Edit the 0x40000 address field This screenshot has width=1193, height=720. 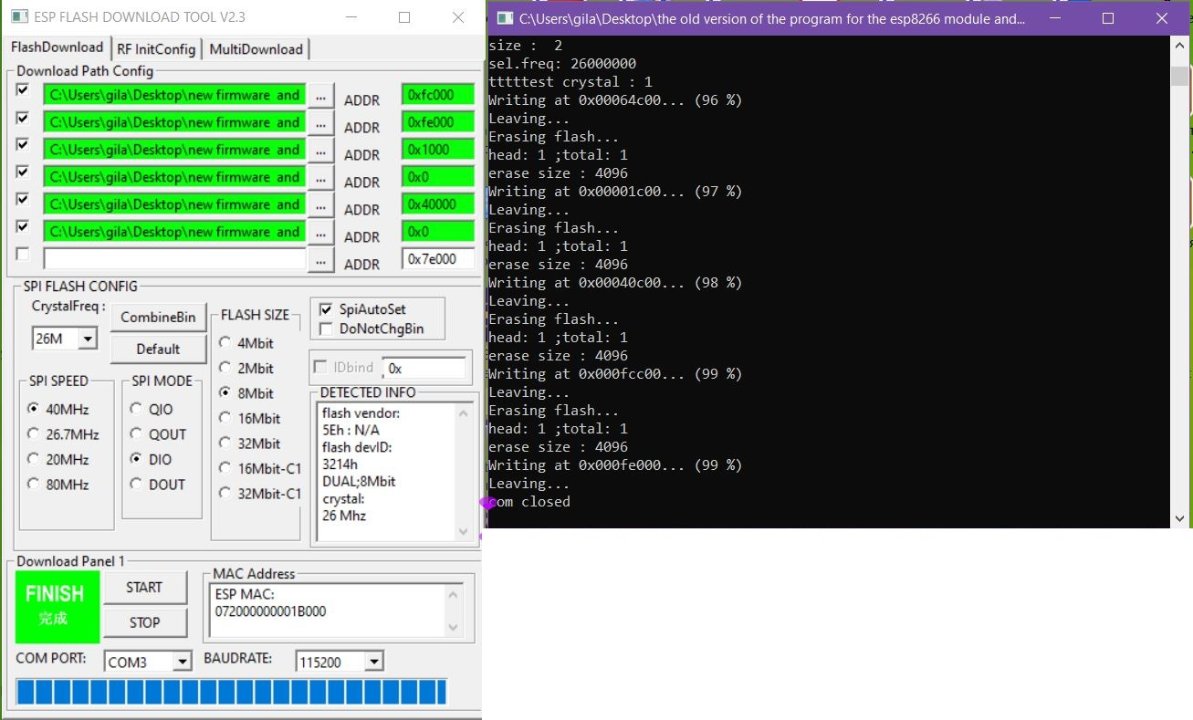coord(437,205)
